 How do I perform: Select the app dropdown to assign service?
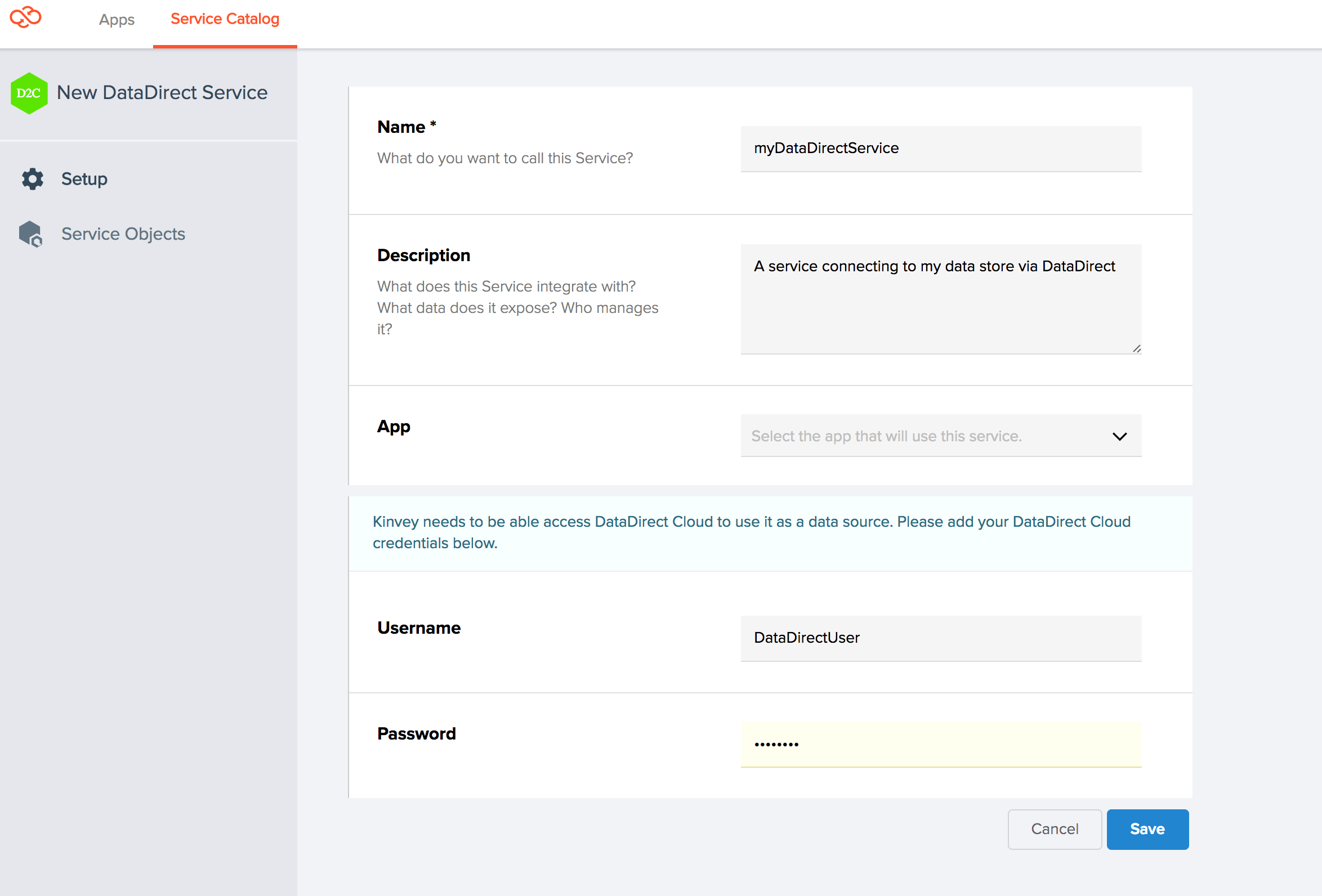941,435
